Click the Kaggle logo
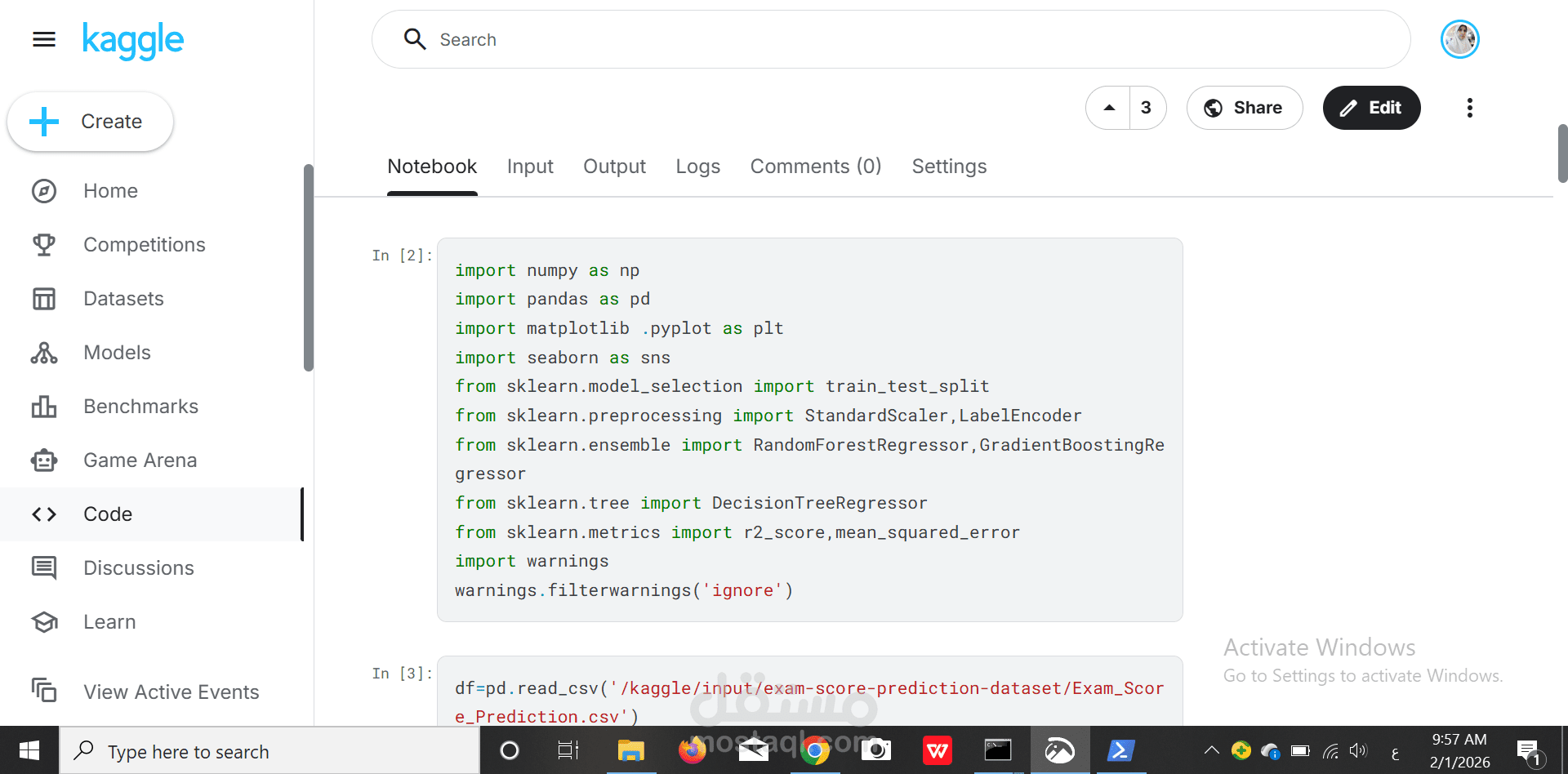Viewport: 1568px width, 774px height. click(x=133, y=40)
